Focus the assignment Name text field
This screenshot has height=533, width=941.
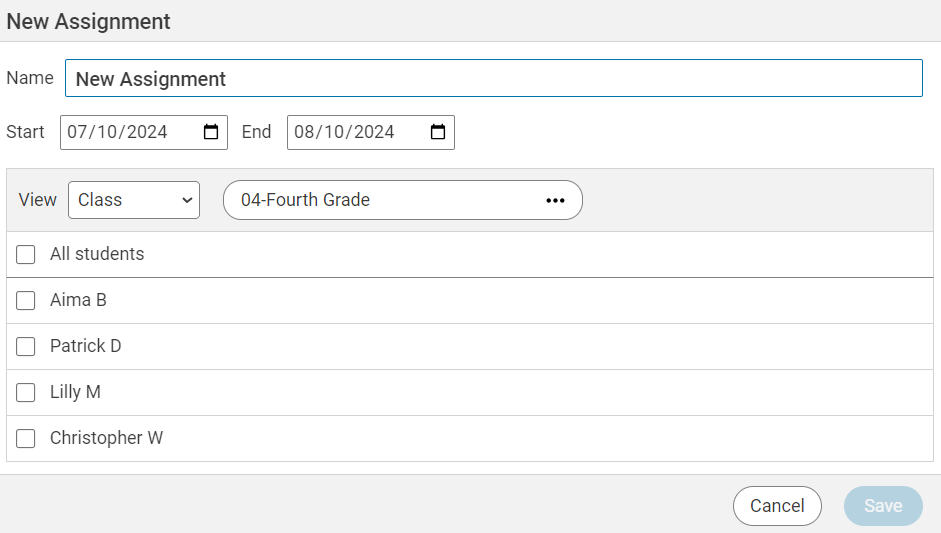[493, 78]
